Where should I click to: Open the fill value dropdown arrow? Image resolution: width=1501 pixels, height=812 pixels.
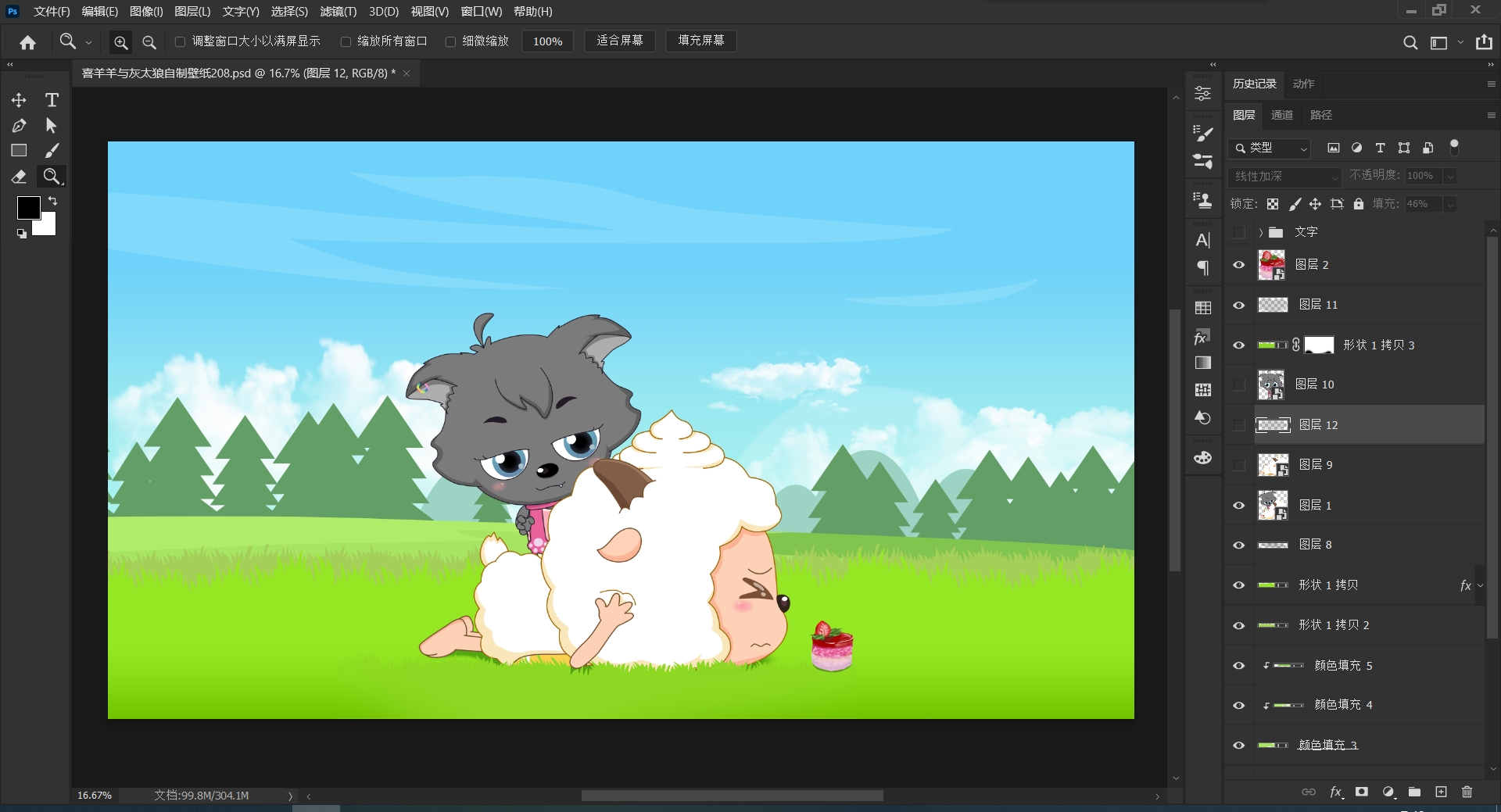pos(1450,204)
